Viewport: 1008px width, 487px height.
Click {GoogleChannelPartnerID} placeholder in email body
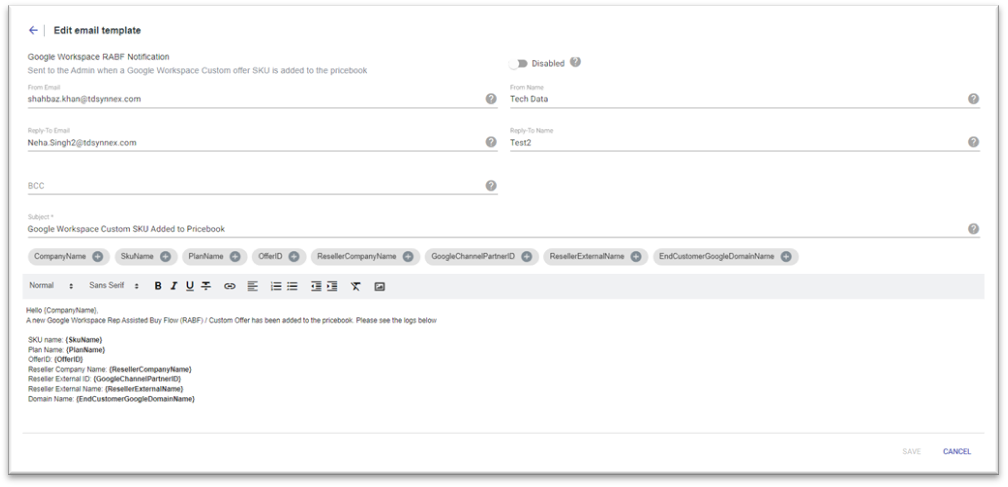(x=137, y=379)
